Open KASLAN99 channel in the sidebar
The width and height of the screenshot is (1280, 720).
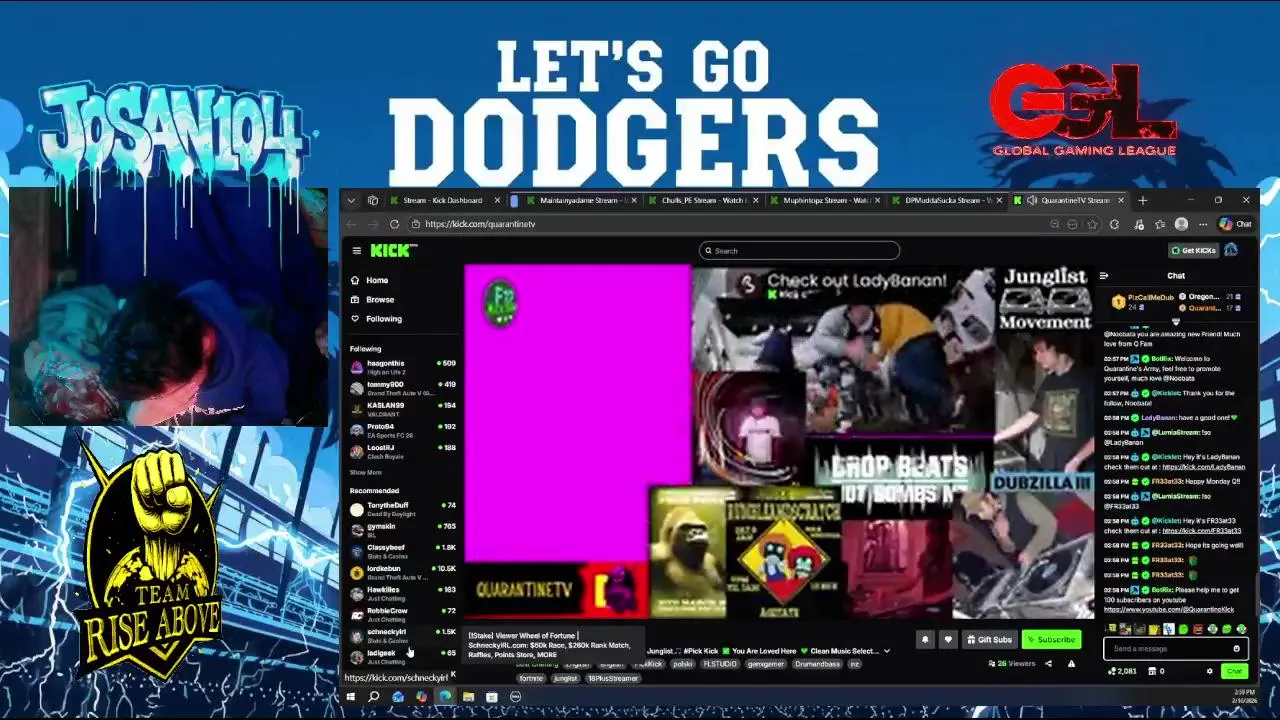(x=403, y=409)
